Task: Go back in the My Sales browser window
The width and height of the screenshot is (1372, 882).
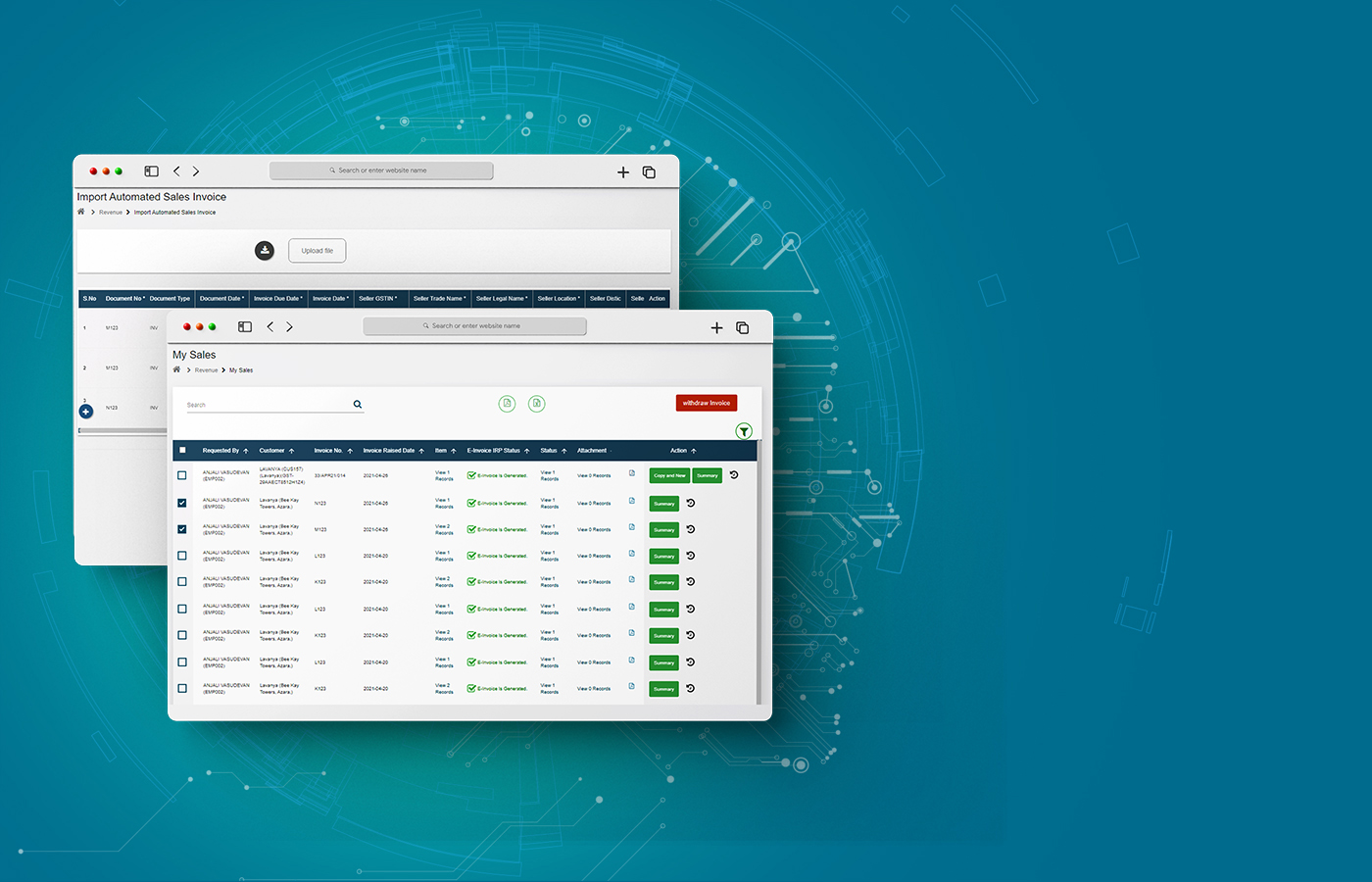Action: click(270, 327)
